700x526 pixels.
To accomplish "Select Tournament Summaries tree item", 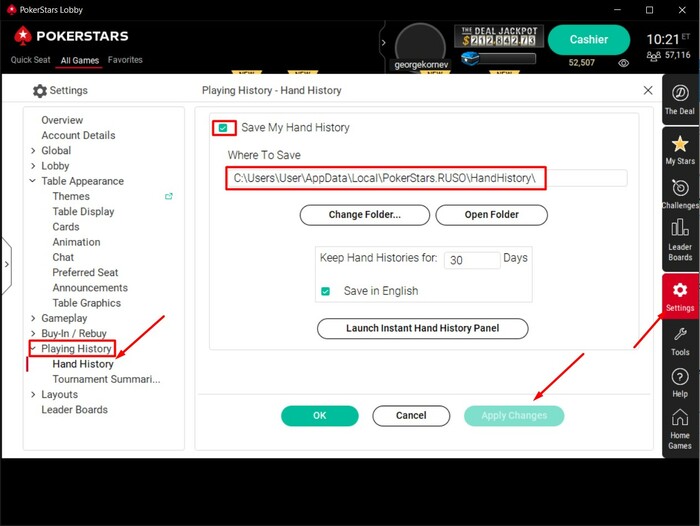I will [x=106, y=379].
